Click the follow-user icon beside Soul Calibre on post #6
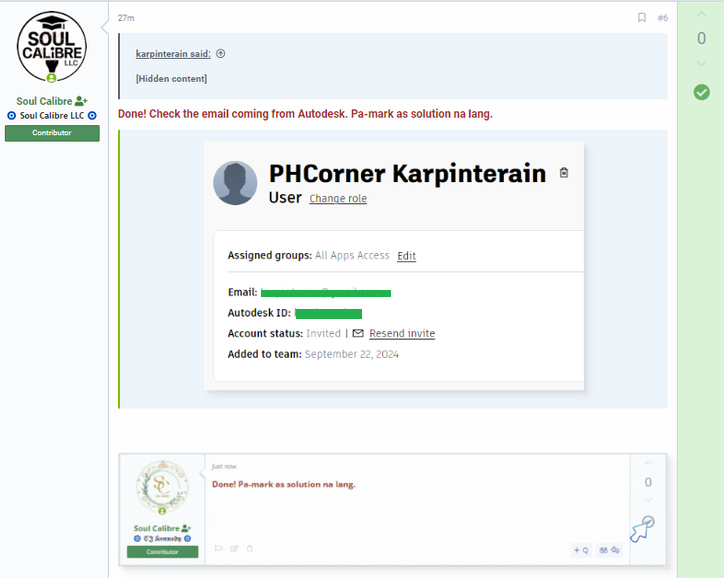This screenshot has width=724, height=578. coord(81,101)
